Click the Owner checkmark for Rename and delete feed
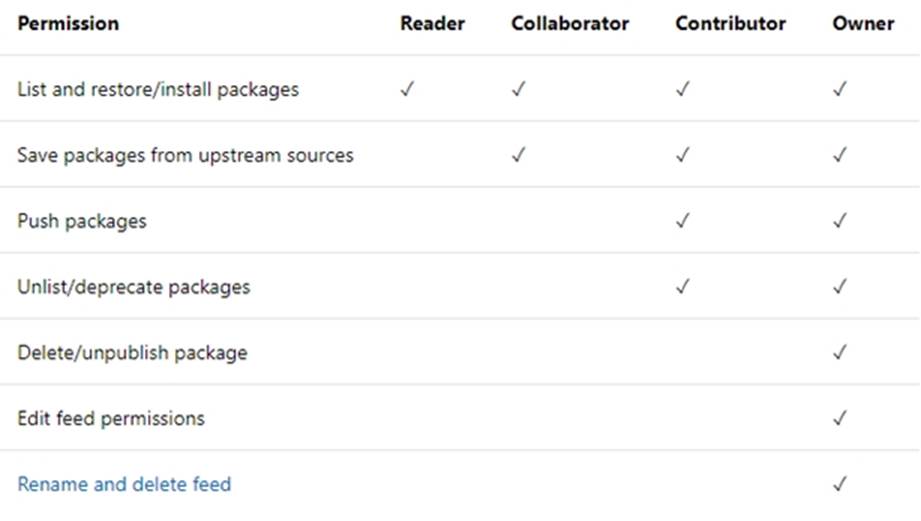 (x=839, y=485)
